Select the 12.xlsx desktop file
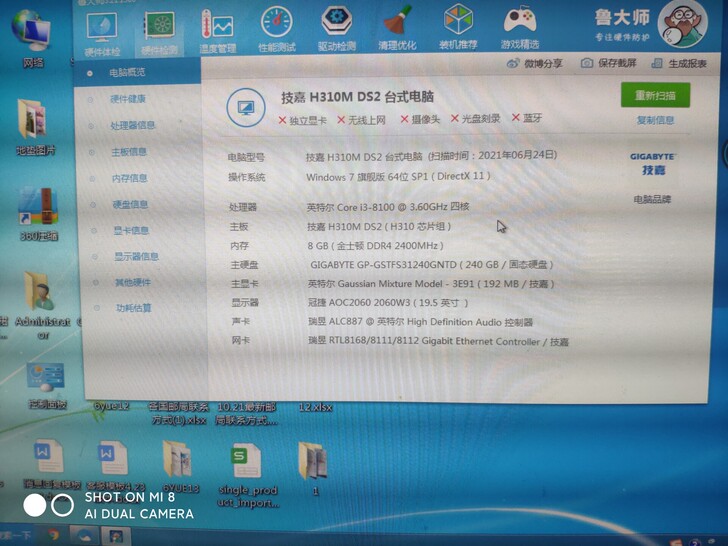 [315, 408]
